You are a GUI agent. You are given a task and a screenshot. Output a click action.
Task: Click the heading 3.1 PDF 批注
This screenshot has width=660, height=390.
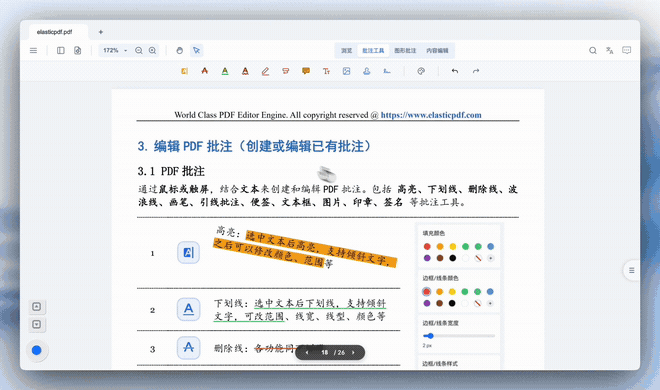[171, 171]
